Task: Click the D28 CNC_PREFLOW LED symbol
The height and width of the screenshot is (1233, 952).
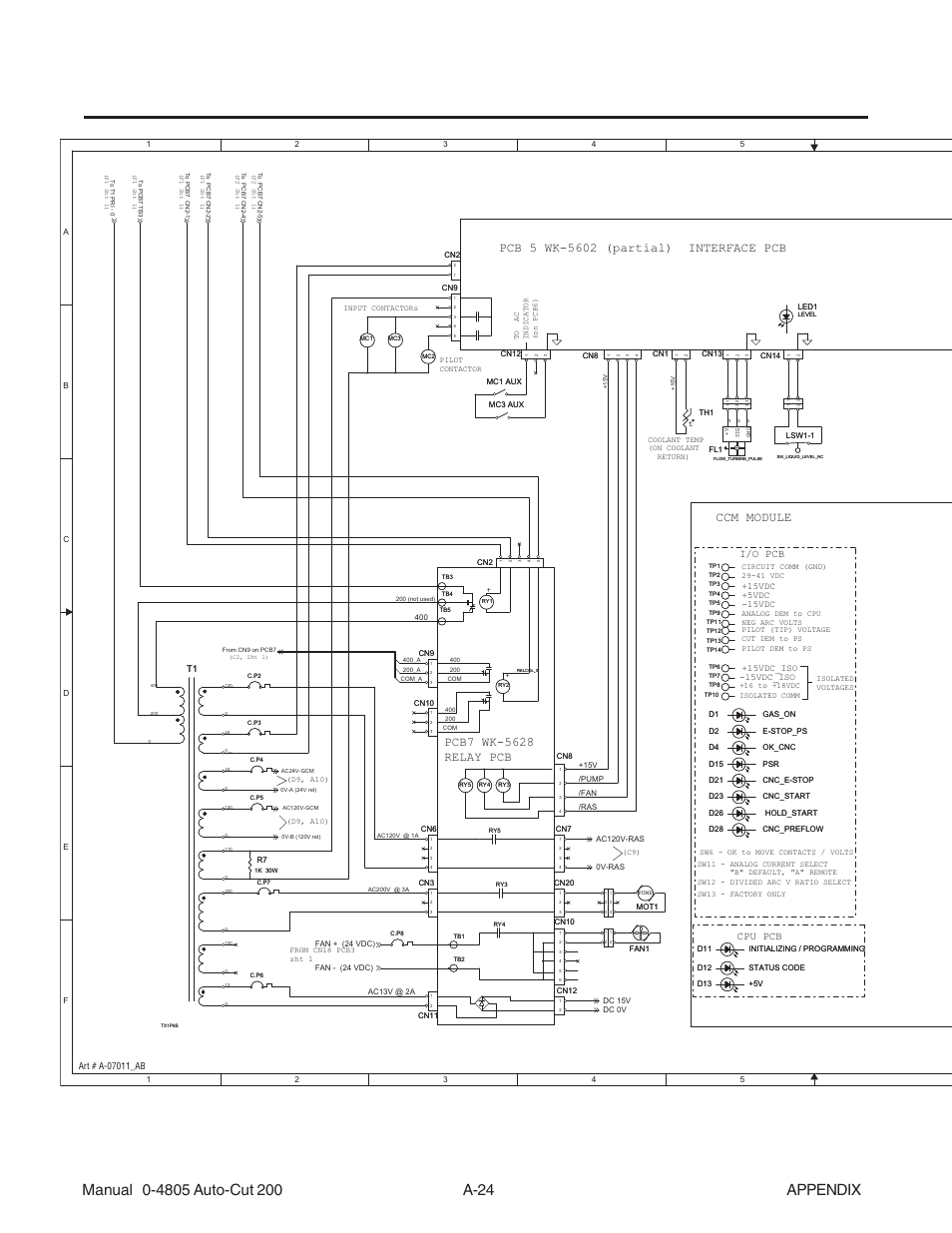Action: coord(740,829)
